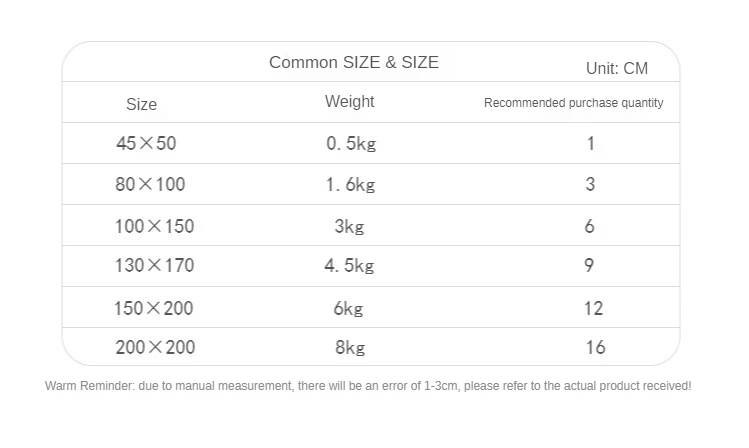
Task: Click the "Common SIZE & SIZE" table title
Action: [x=353, y=62]
